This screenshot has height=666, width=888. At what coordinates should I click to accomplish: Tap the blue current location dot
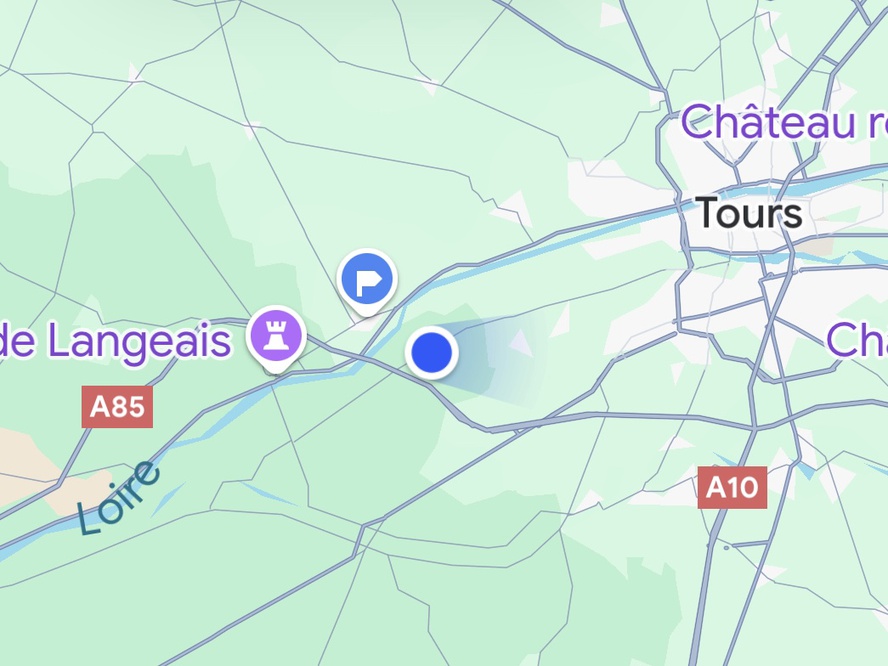(432, 352)
